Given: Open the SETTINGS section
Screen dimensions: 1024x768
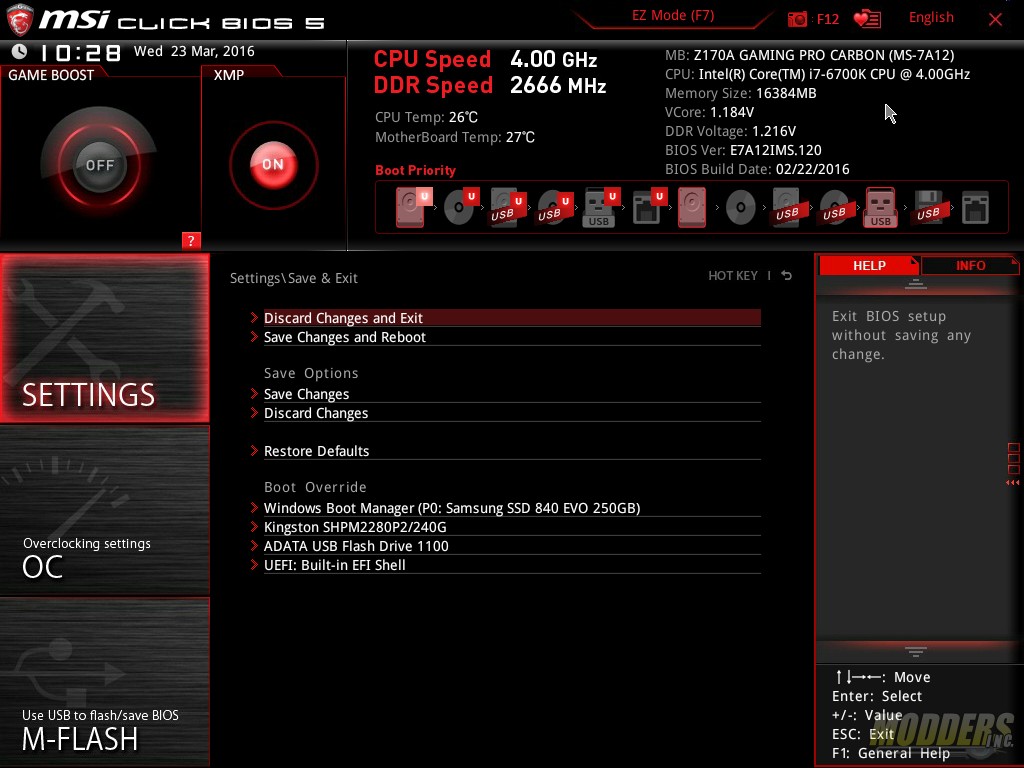Looking at the screenshot, I should point(104,338).
